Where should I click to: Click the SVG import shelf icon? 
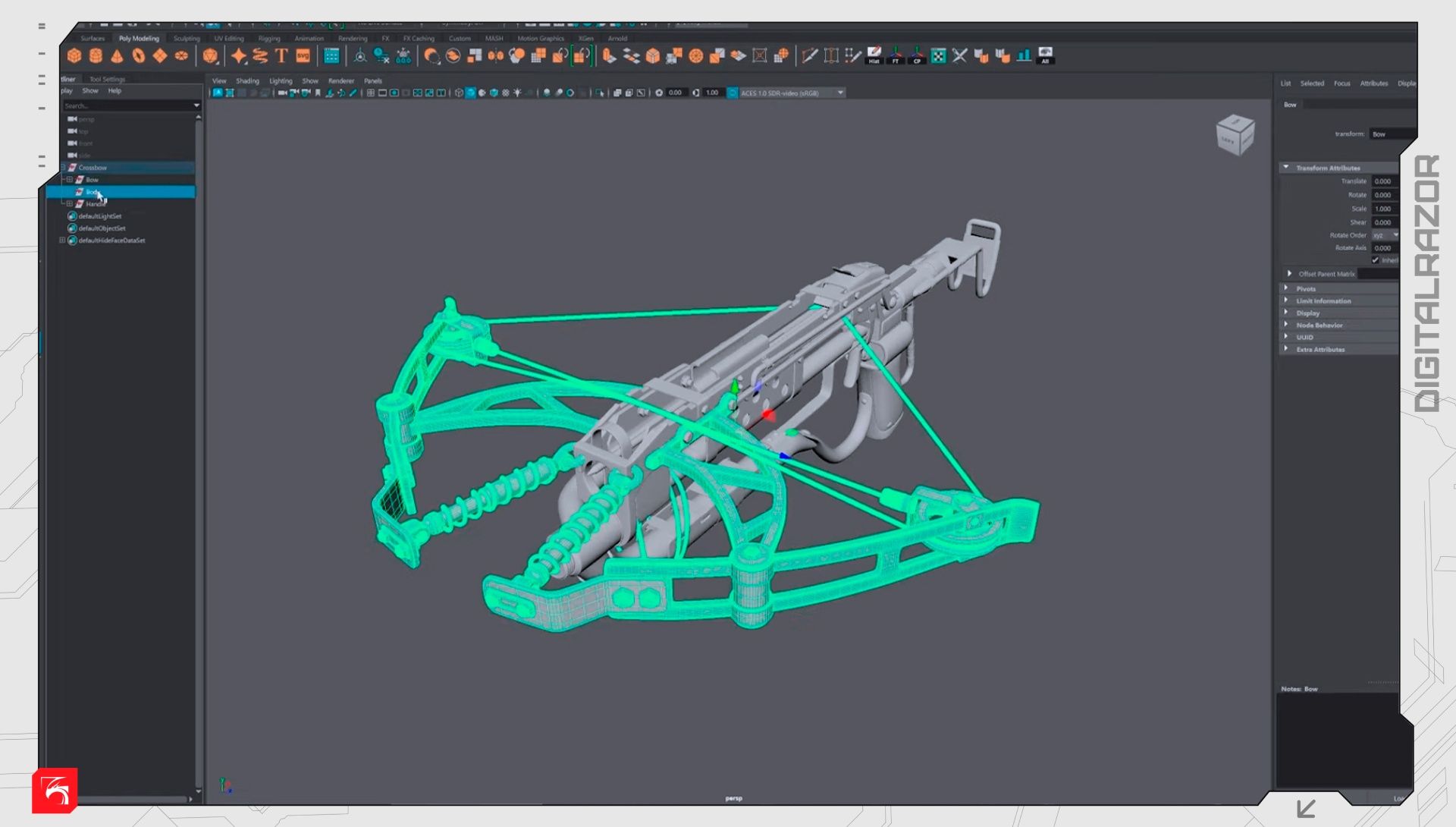(x=303, y=55)
